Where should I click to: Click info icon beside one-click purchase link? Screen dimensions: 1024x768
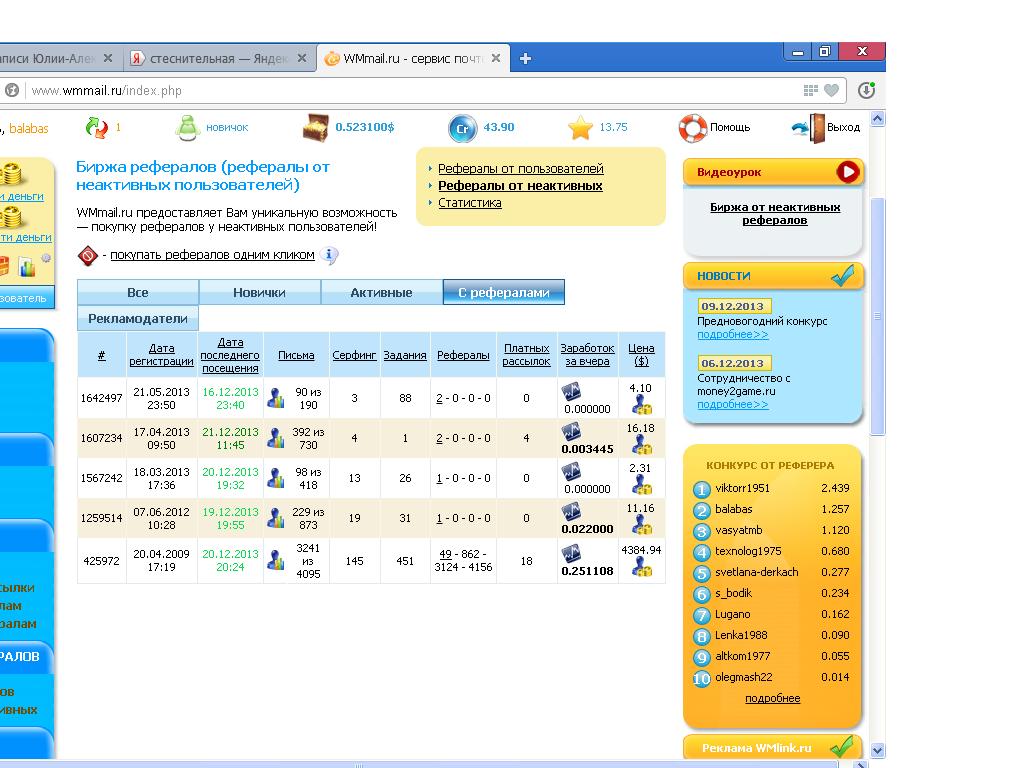coord(330,256)
